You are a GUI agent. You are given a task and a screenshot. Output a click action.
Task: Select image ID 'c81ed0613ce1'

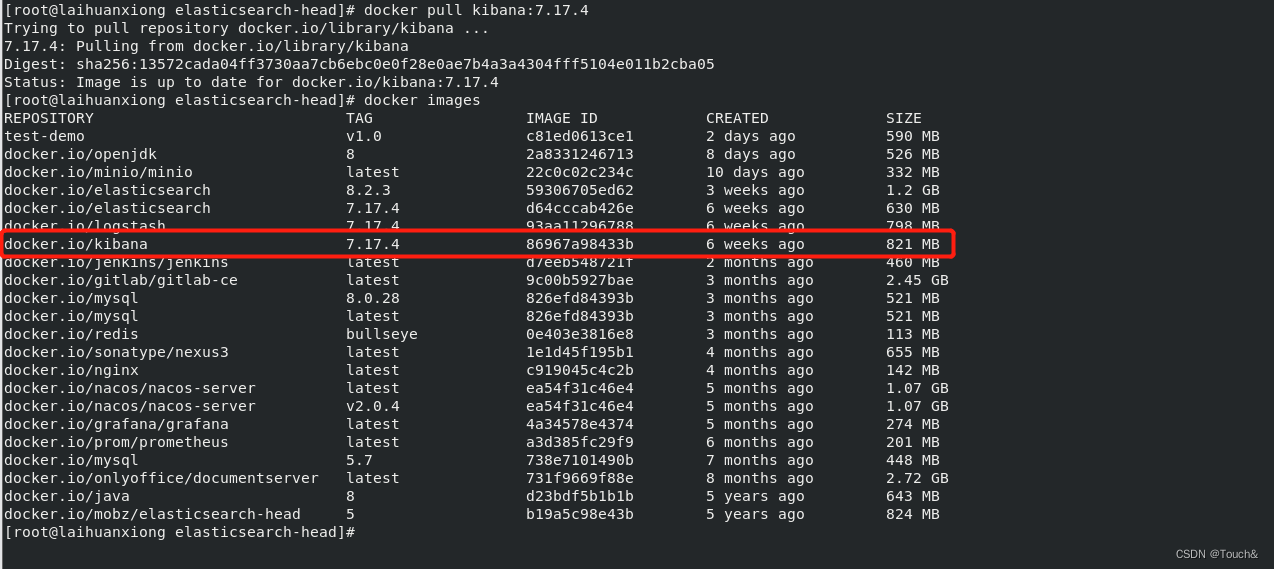580,136
